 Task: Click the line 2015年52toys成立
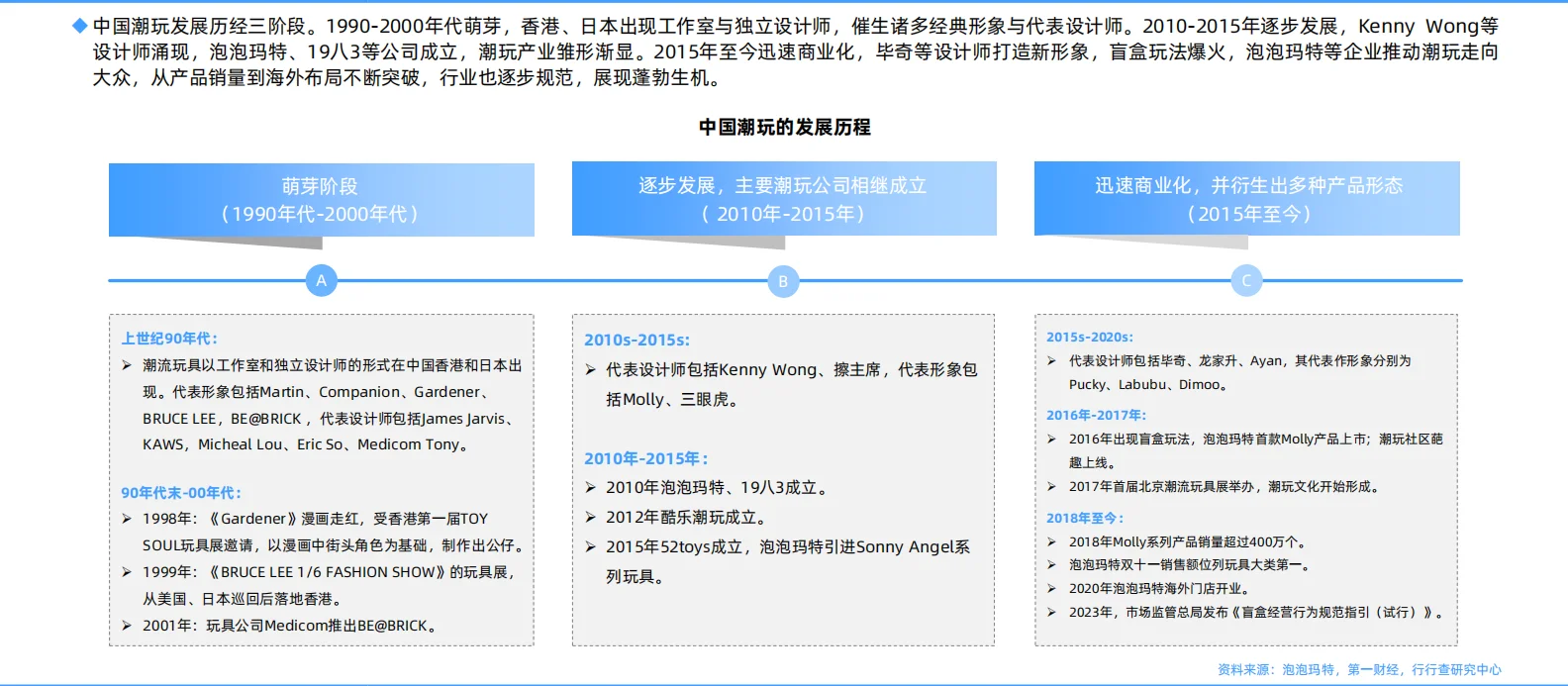tap(788, 546)
